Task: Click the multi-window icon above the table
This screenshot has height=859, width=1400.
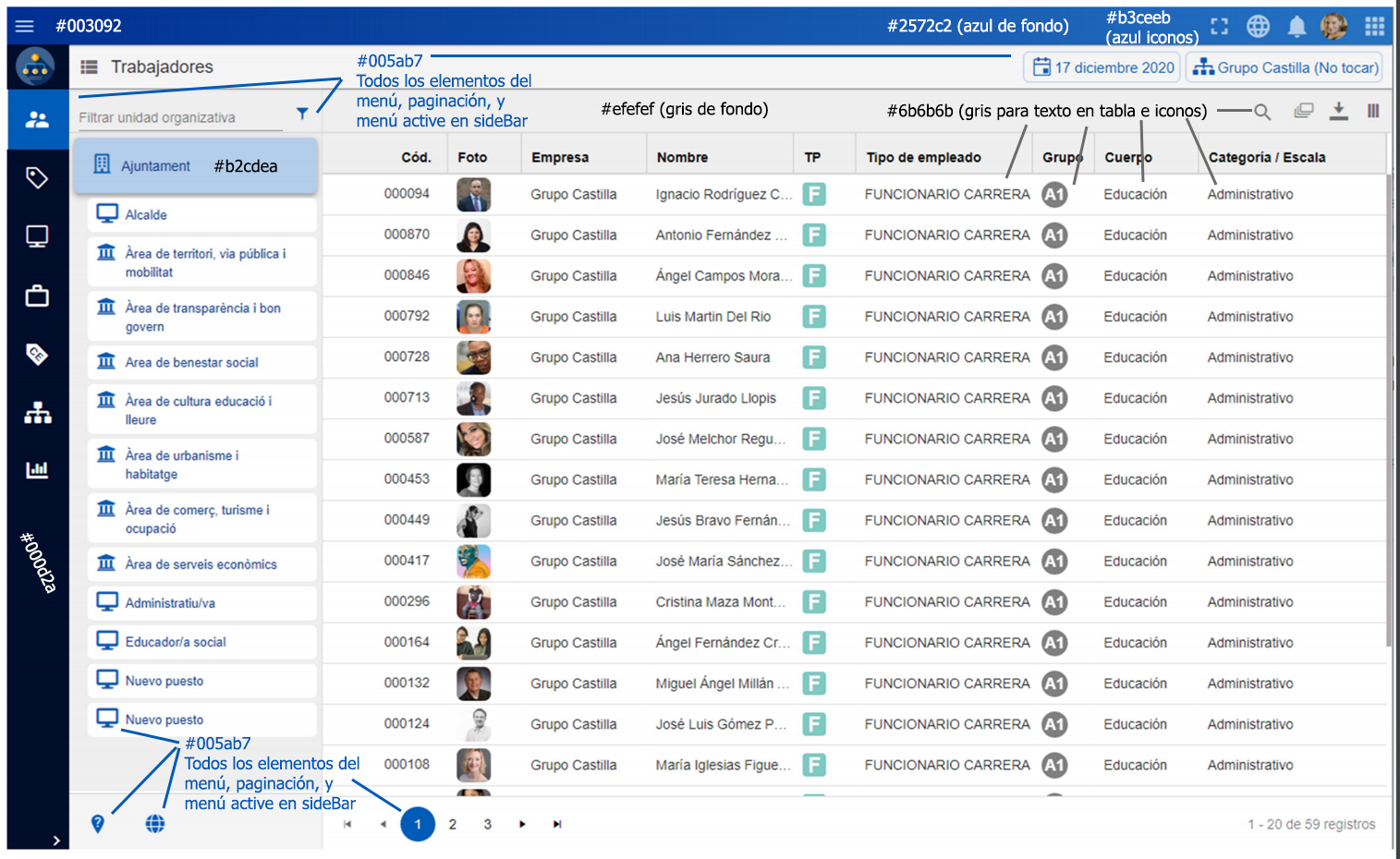Action: [x=1304, y=111]
